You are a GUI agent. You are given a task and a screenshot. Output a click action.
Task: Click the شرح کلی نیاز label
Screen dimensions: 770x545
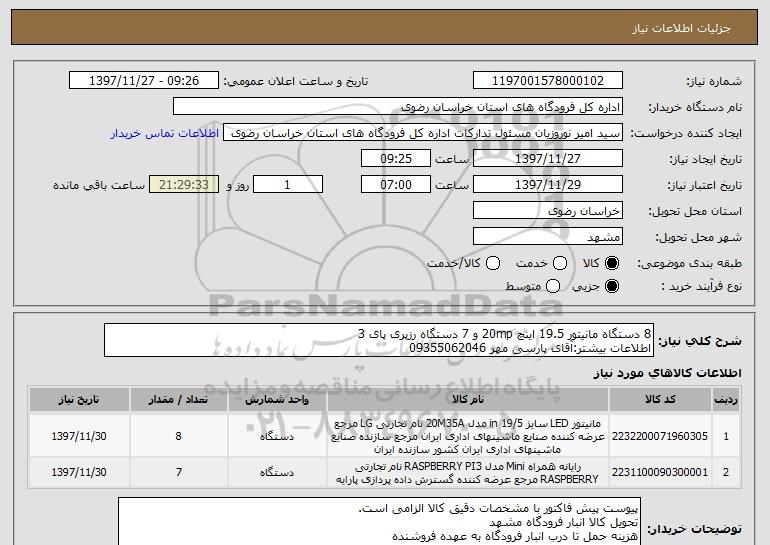click(700, 341)
